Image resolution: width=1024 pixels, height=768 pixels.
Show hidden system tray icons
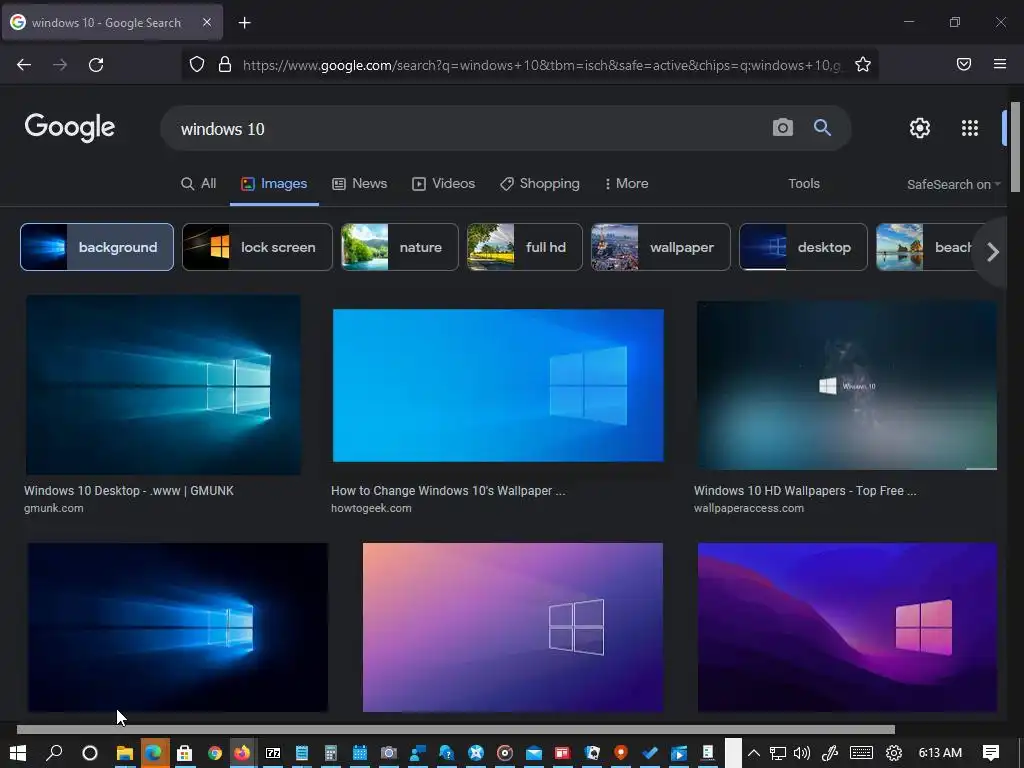click(x=754, y=753)
